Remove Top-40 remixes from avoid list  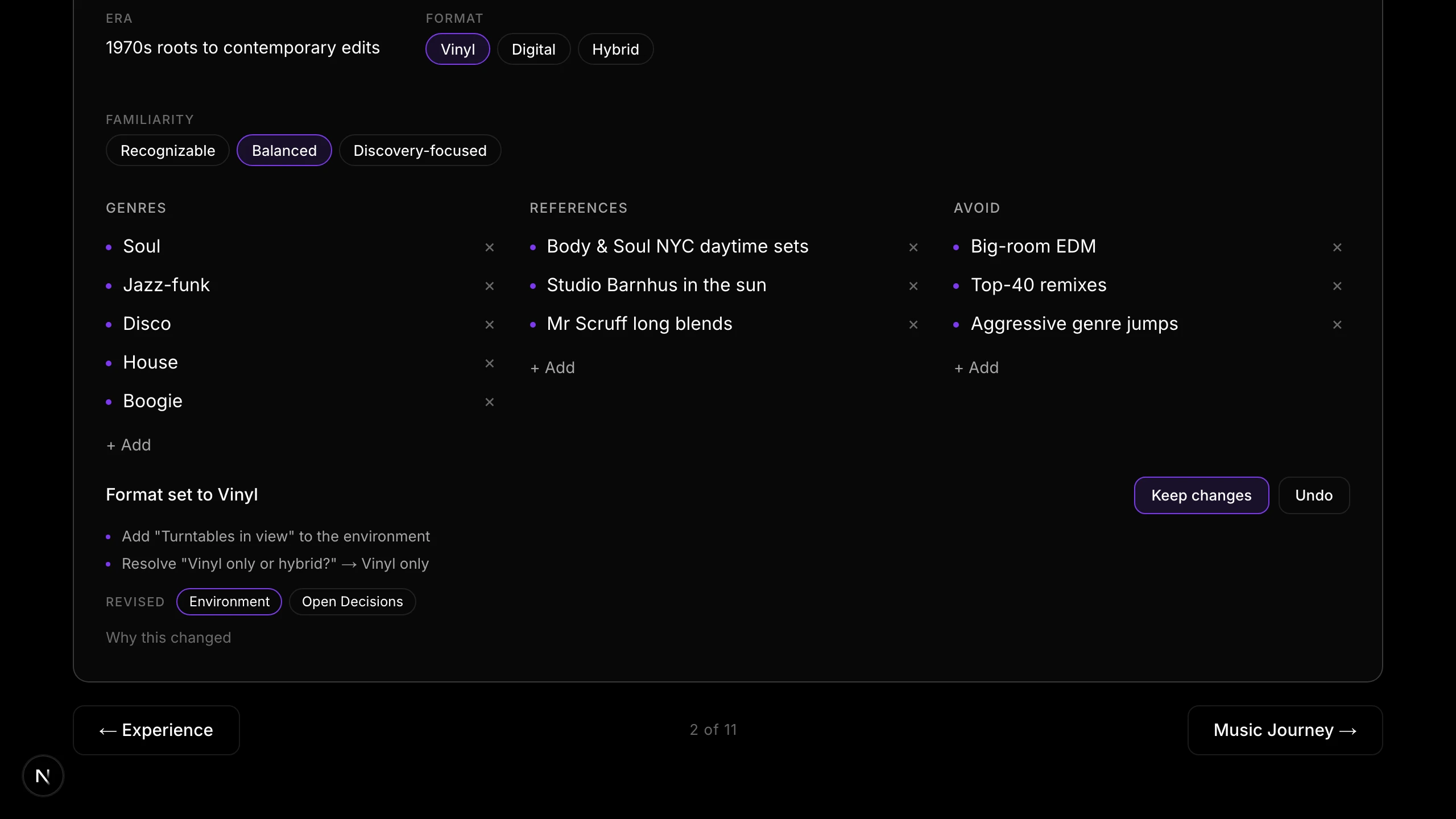point(1337,286)
